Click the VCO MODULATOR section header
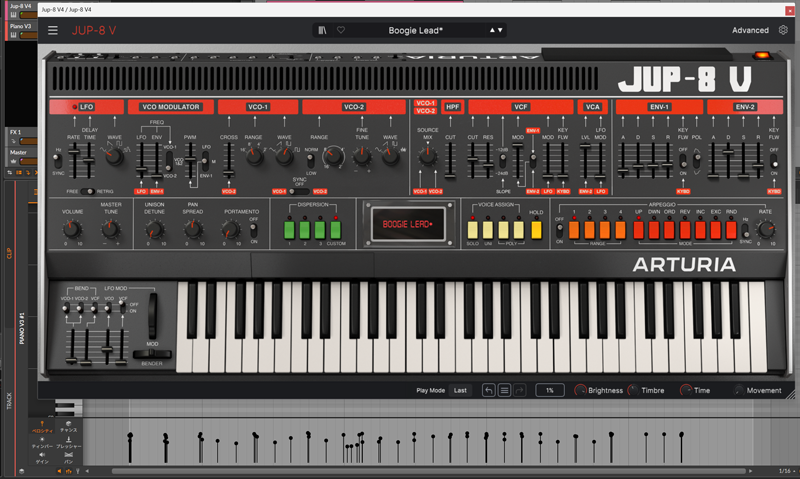Image resolution: width=800 pixels, height=479 pixels. click(x=170, y=107)
